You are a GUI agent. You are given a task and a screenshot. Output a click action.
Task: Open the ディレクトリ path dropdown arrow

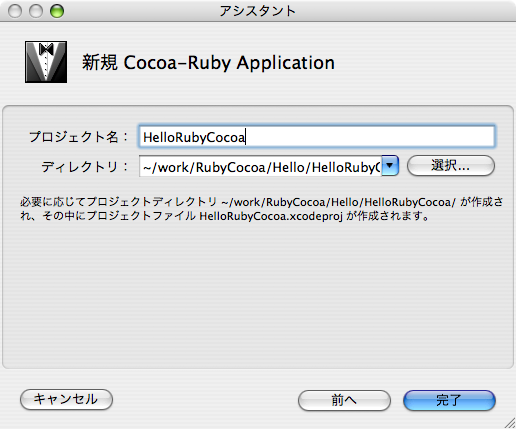point(390,166)
